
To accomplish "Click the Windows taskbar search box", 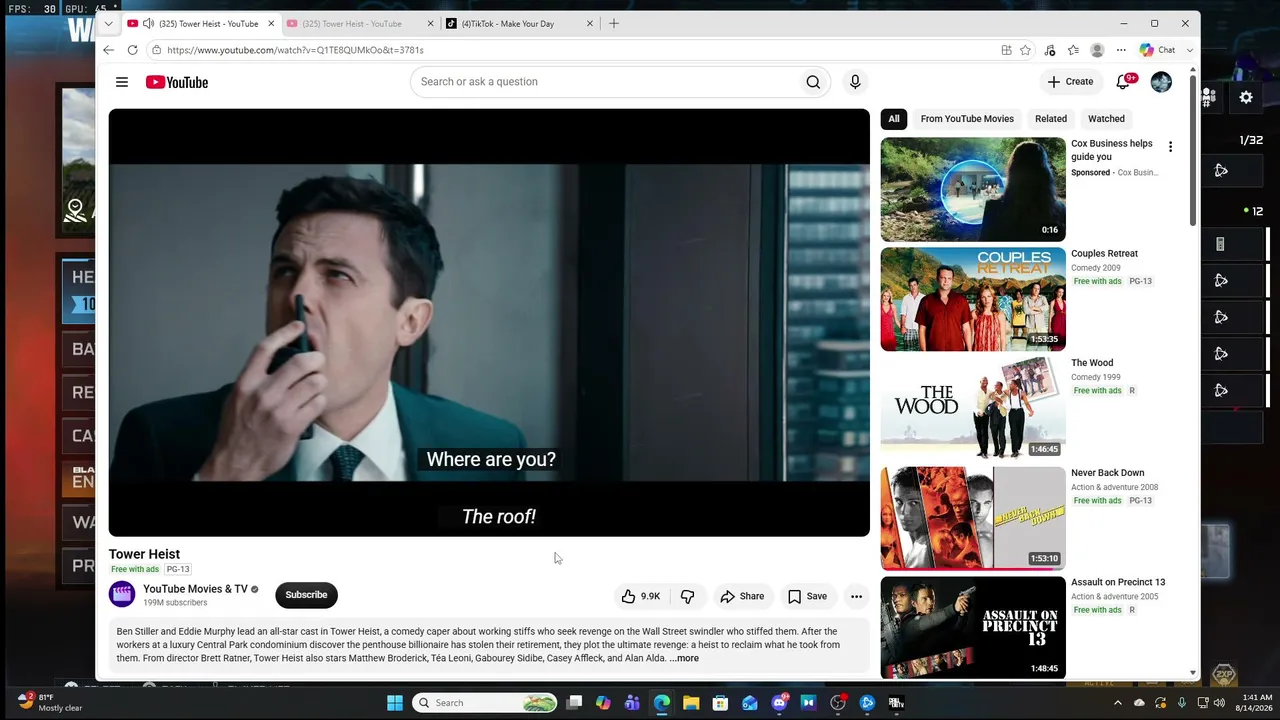I will coord(485,703).
